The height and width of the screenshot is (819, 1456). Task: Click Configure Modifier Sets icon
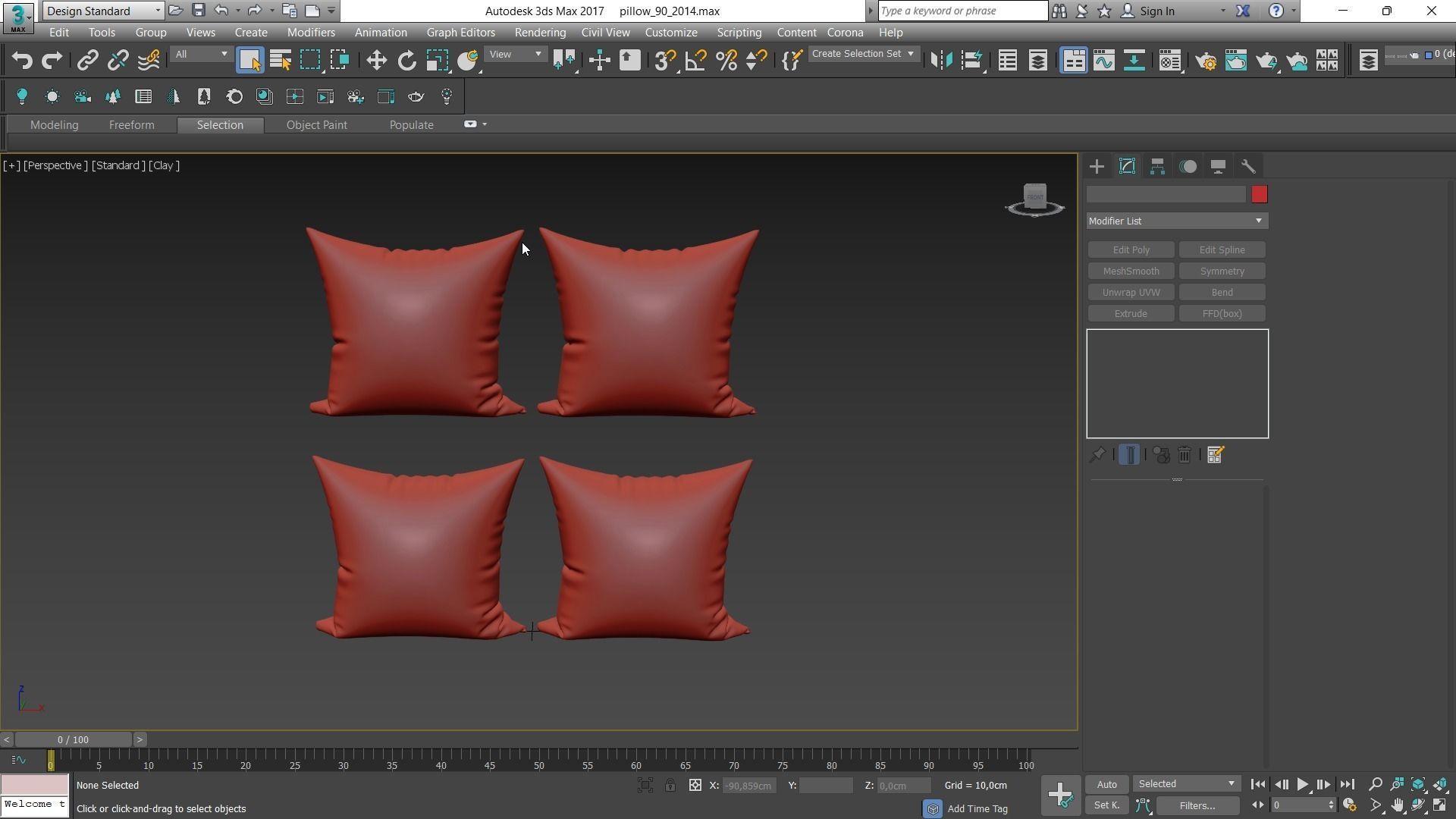(x=1215, y=455)
